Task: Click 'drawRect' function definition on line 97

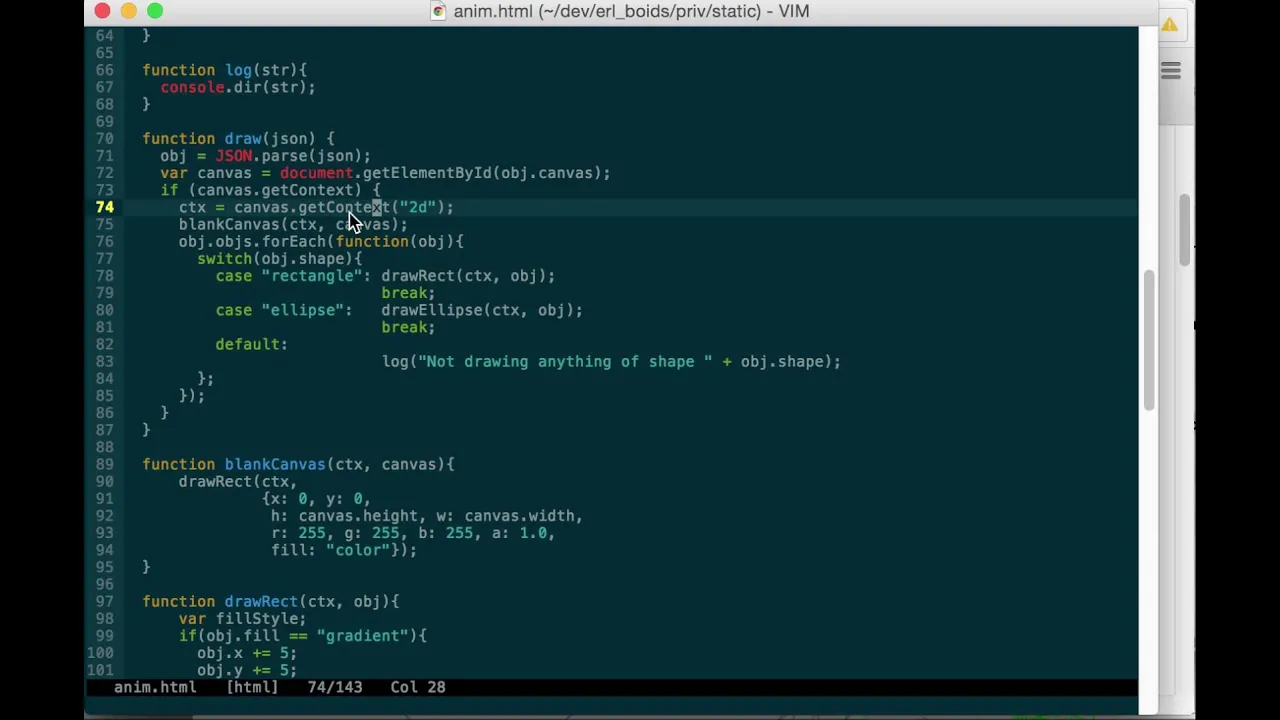Action: pos(261,601)
